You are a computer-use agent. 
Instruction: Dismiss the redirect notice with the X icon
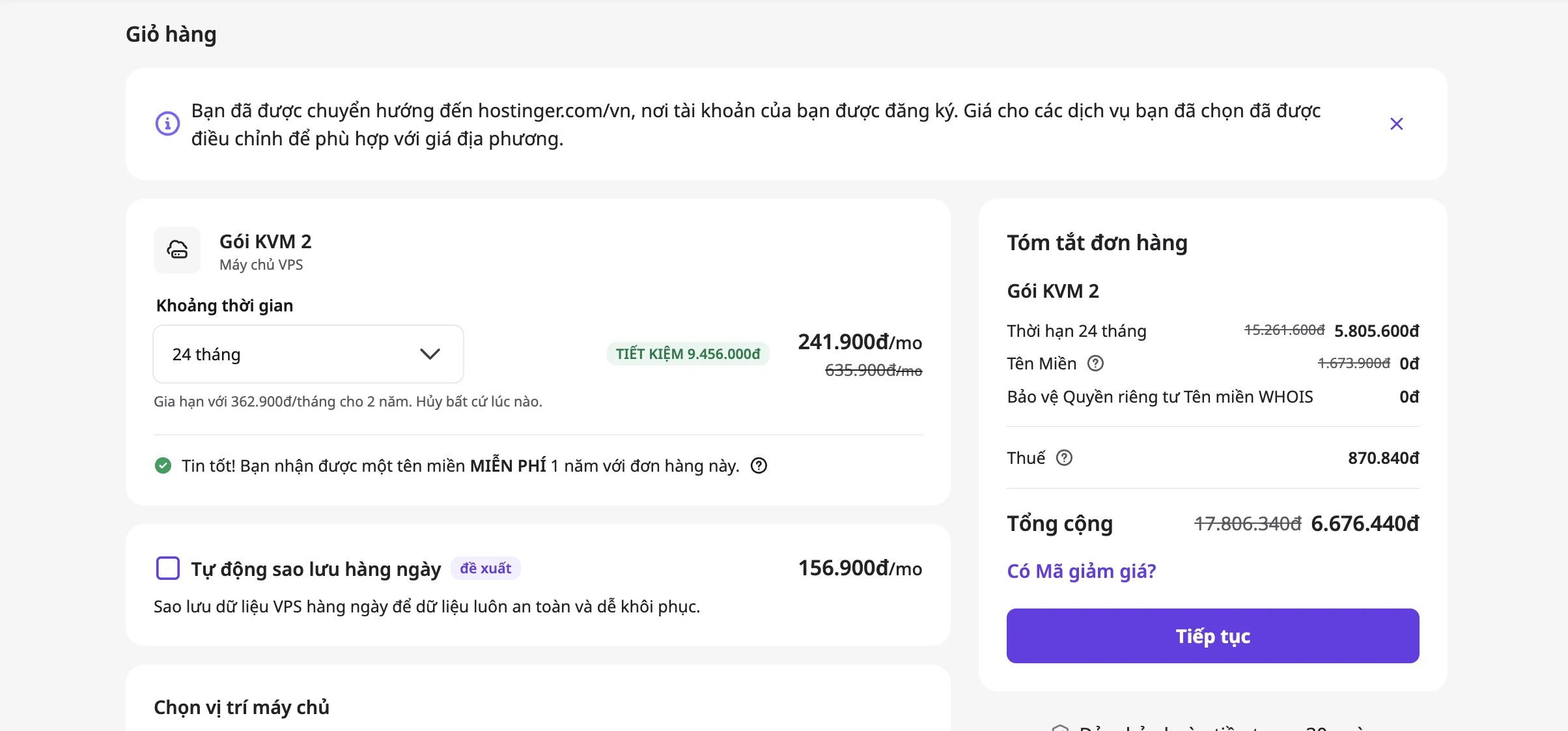pos(1396,124)
